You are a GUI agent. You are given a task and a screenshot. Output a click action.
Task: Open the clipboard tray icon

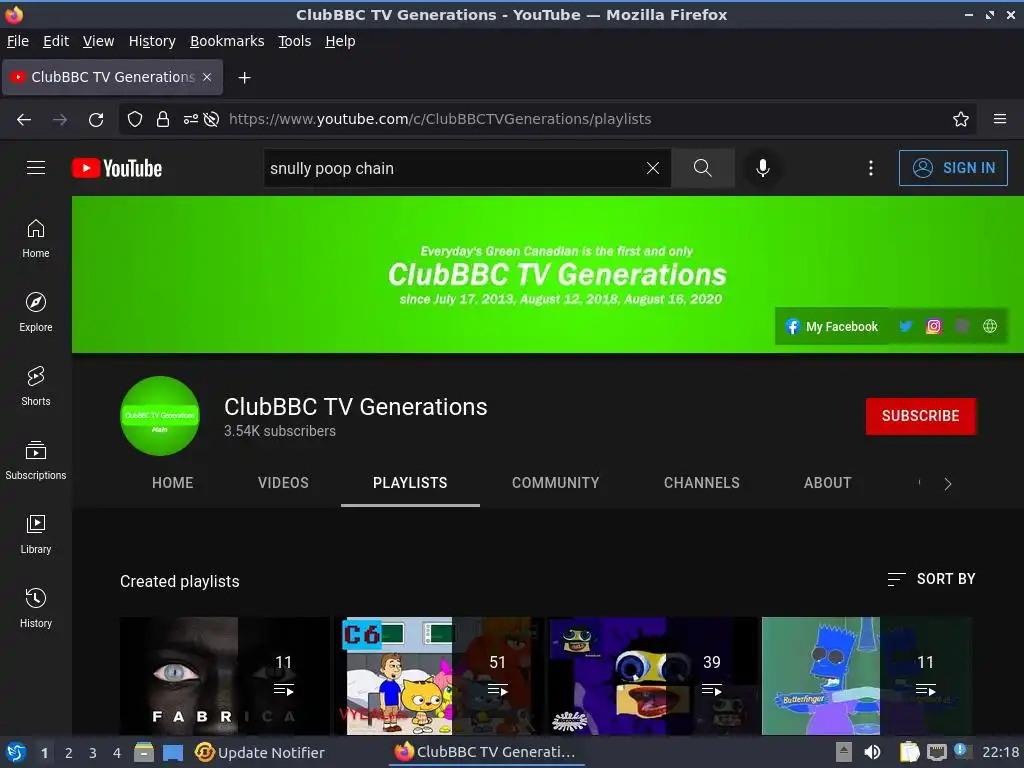(909, 752)
